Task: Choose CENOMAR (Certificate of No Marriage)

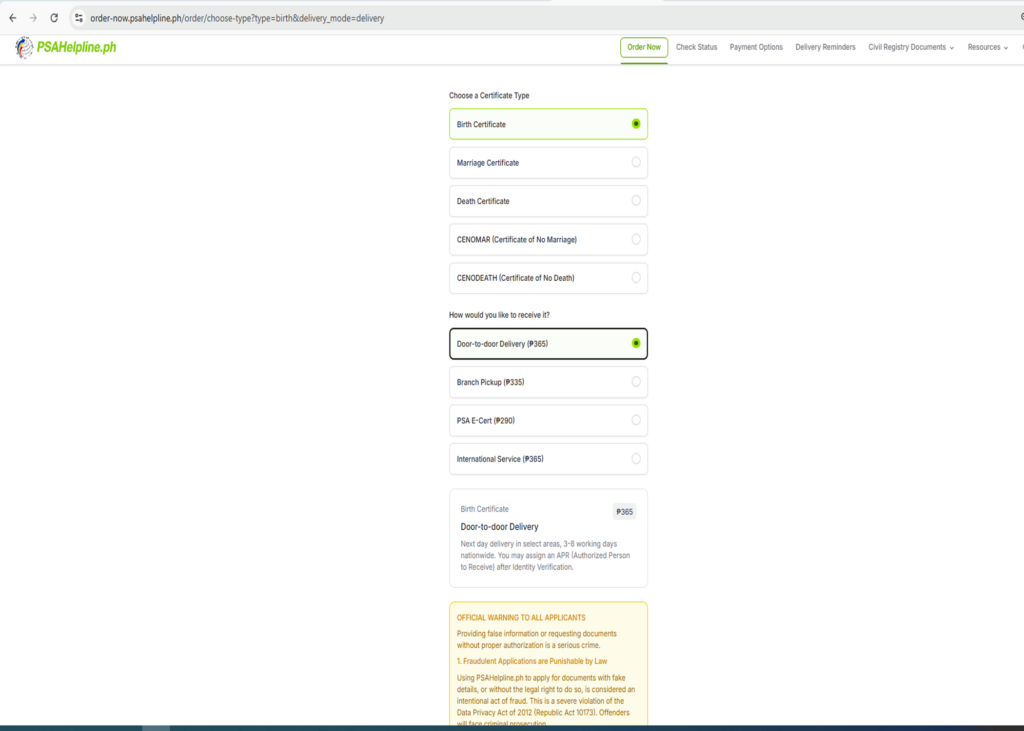Action: pyautogui.click(x=548, y=240)
